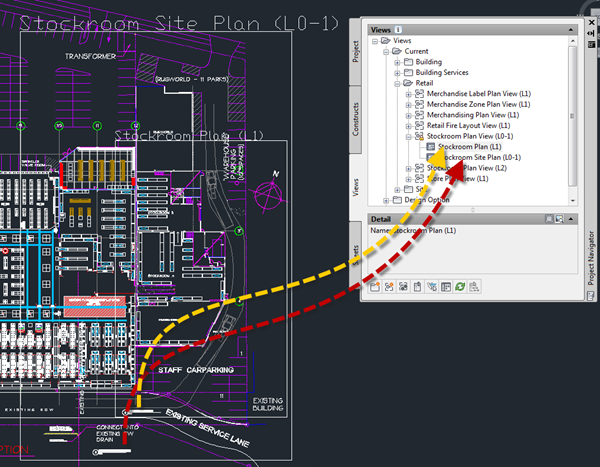
Task: Select Merchandise Label Plan View (L1)
Action: click(472, 94)
